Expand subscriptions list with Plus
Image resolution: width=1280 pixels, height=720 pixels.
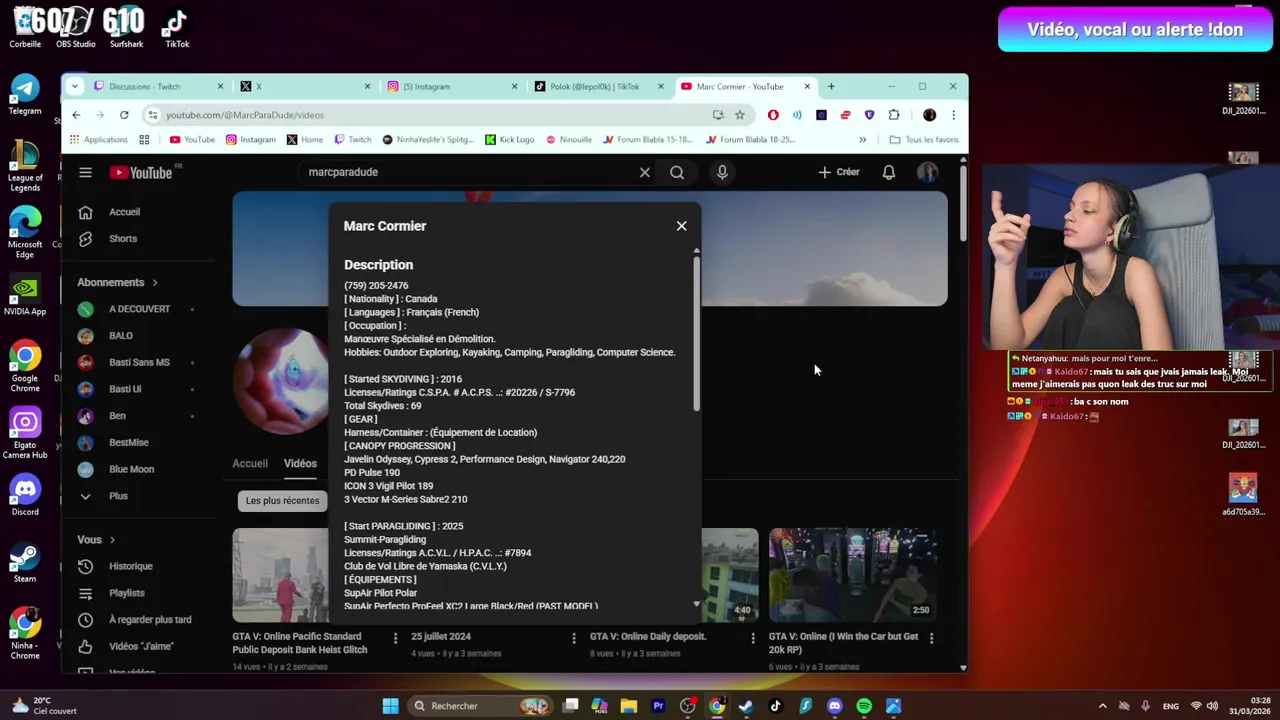117,496
